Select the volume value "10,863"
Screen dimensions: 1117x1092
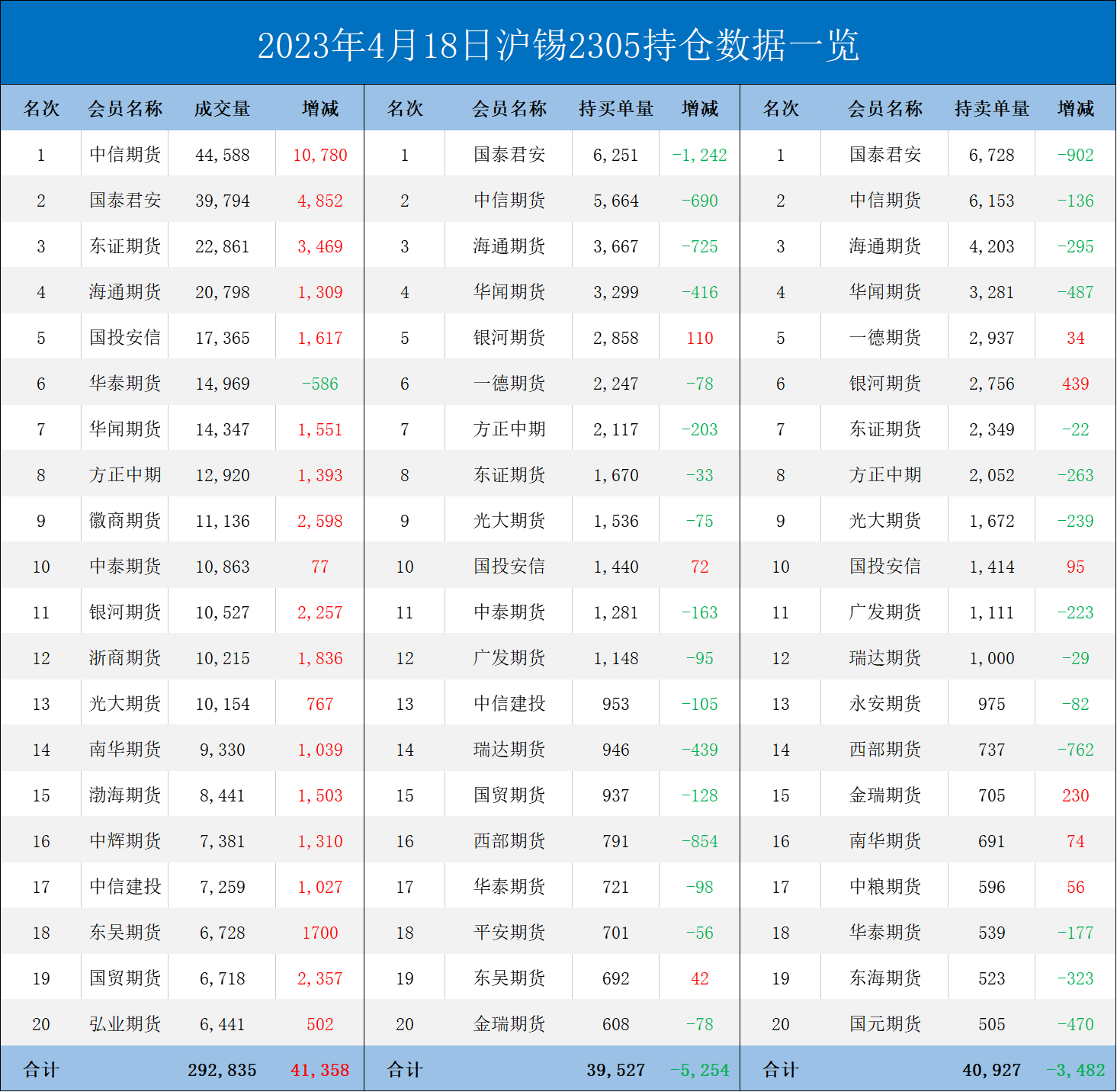pos(223,567)
